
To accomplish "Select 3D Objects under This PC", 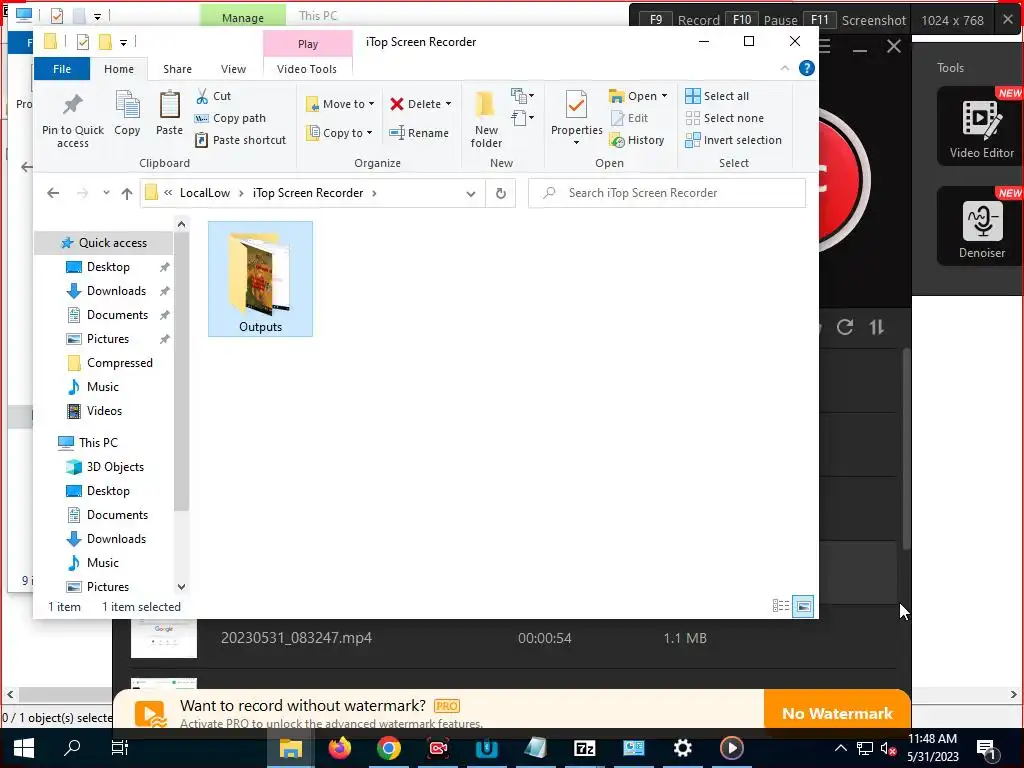I will coord(115,467).
